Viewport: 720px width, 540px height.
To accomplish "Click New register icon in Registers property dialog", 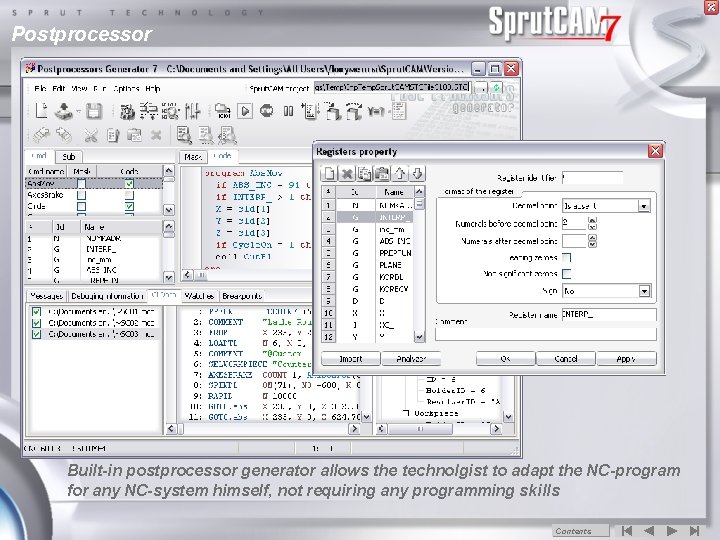I will pyautogui.click(x=329, y=174).
